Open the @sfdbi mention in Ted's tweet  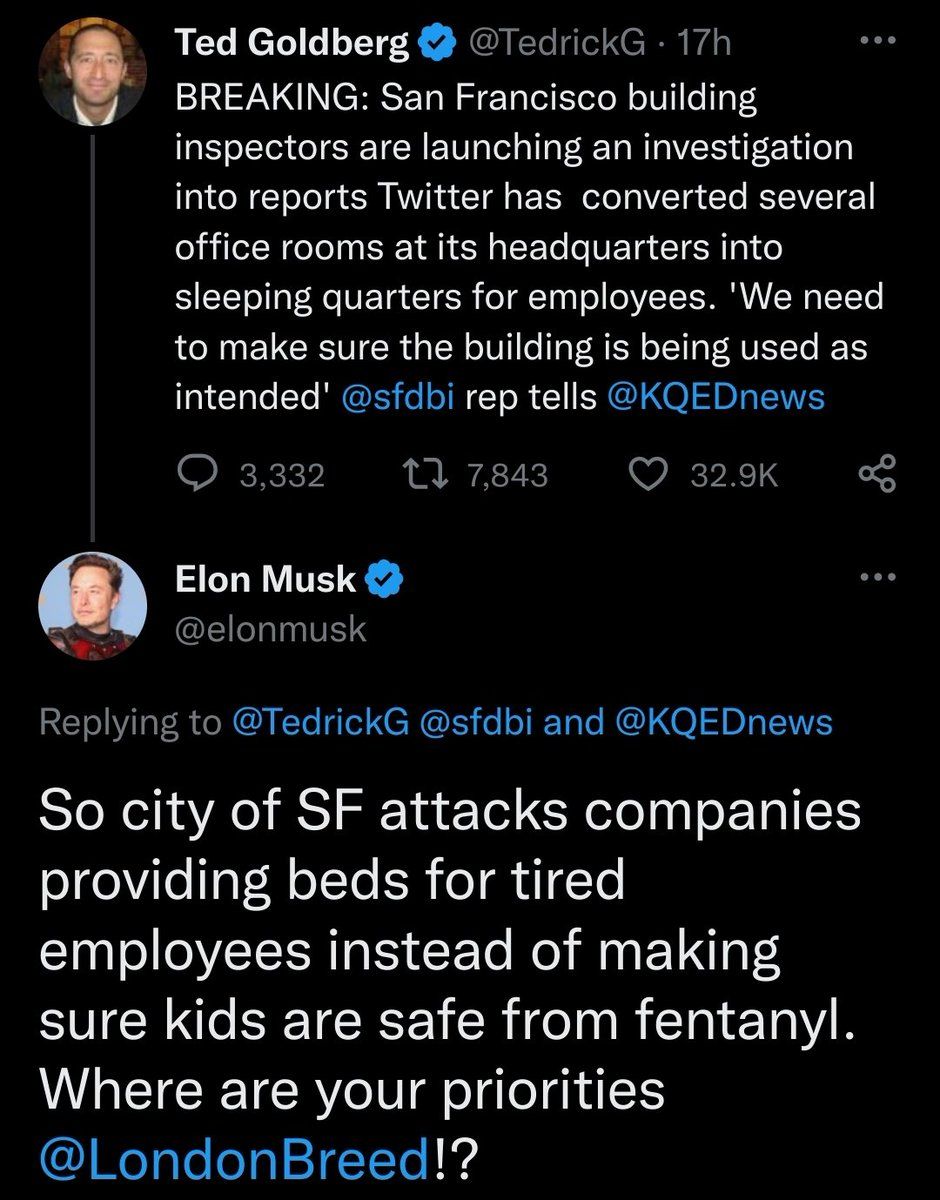[x=398, y=397]
